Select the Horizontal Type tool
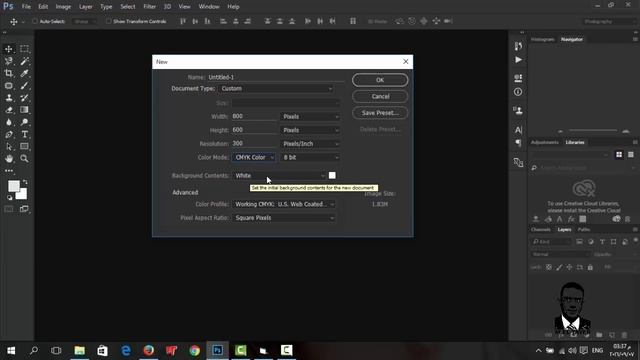 click(x=24, y=134)
